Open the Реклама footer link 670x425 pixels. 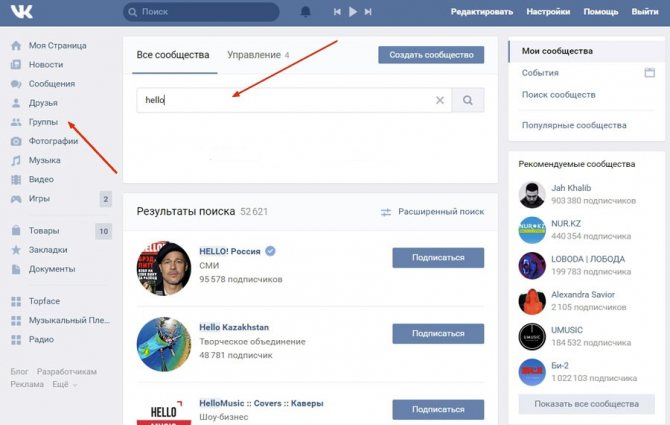pos(27,384)
